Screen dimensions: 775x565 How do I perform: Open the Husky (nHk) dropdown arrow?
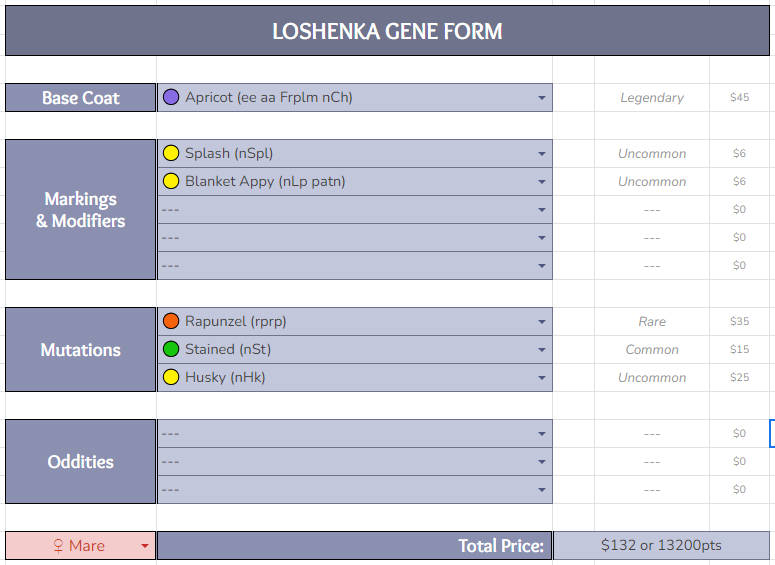click(542, 378)
